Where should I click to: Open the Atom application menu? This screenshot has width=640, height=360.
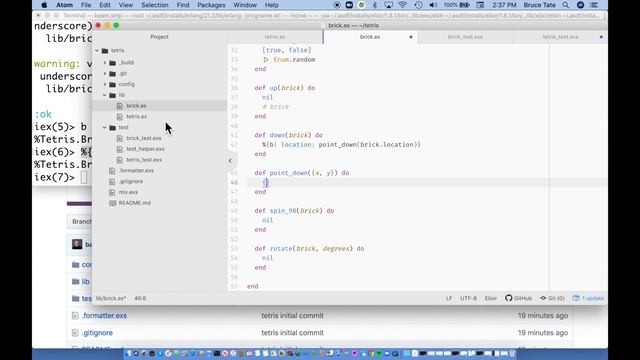[64, 5]
